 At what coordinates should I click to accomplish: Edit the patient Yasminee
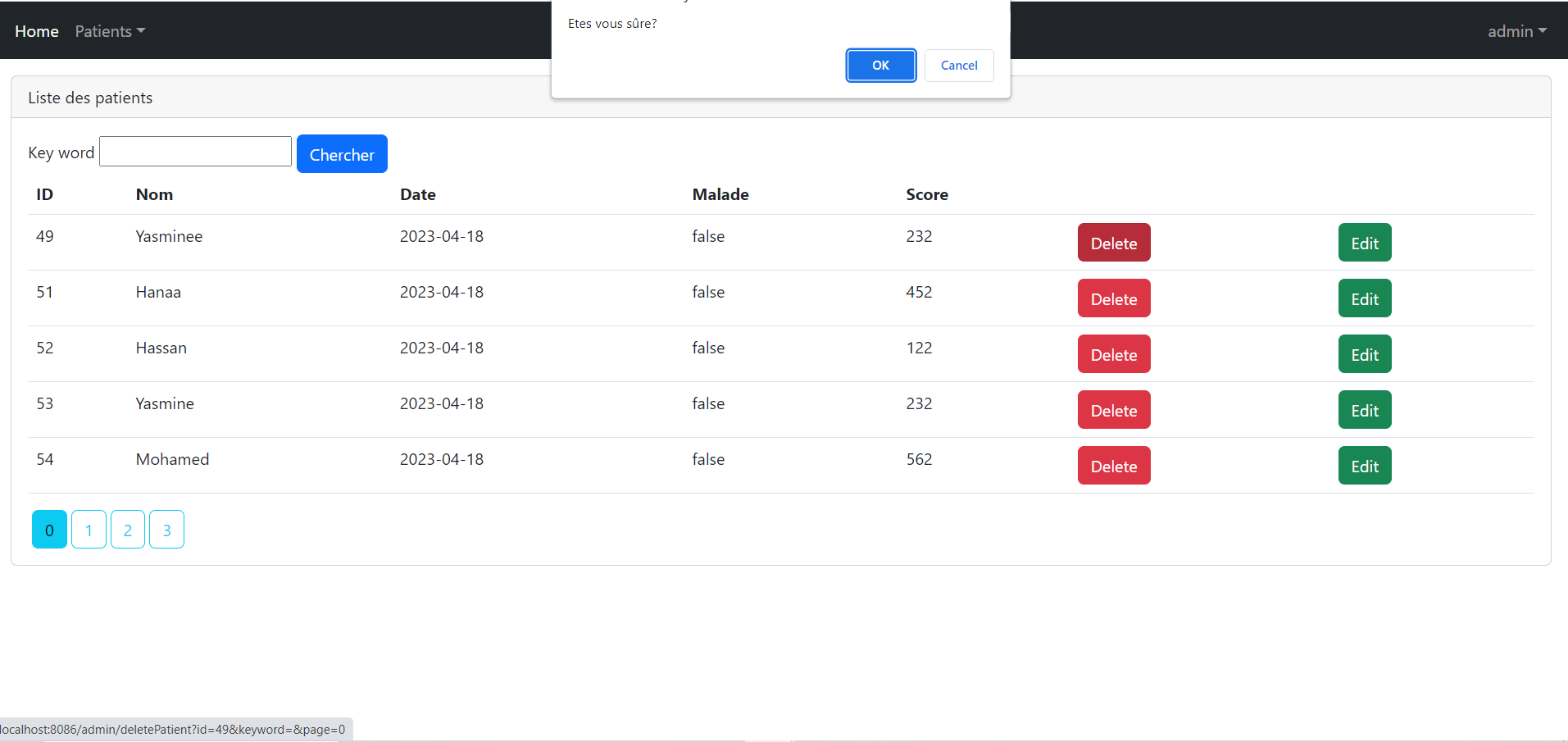[1363, 242]
